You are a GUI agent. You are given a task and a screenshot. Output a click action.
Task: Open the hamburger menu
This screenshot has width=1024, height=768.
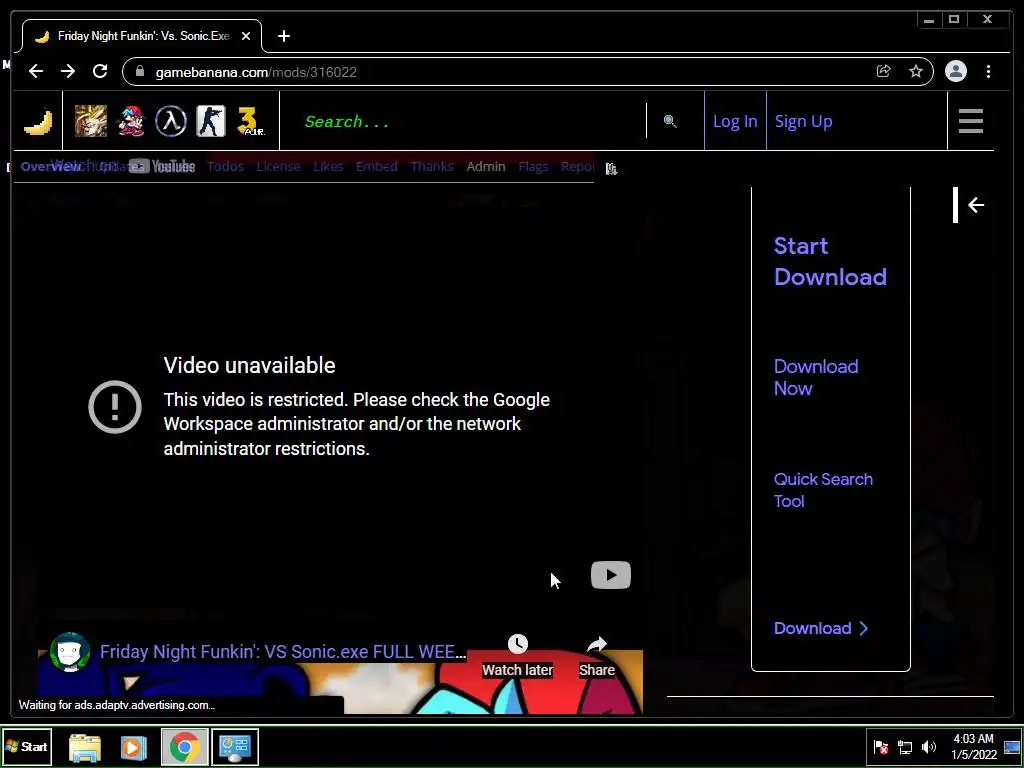pos(970,121)
